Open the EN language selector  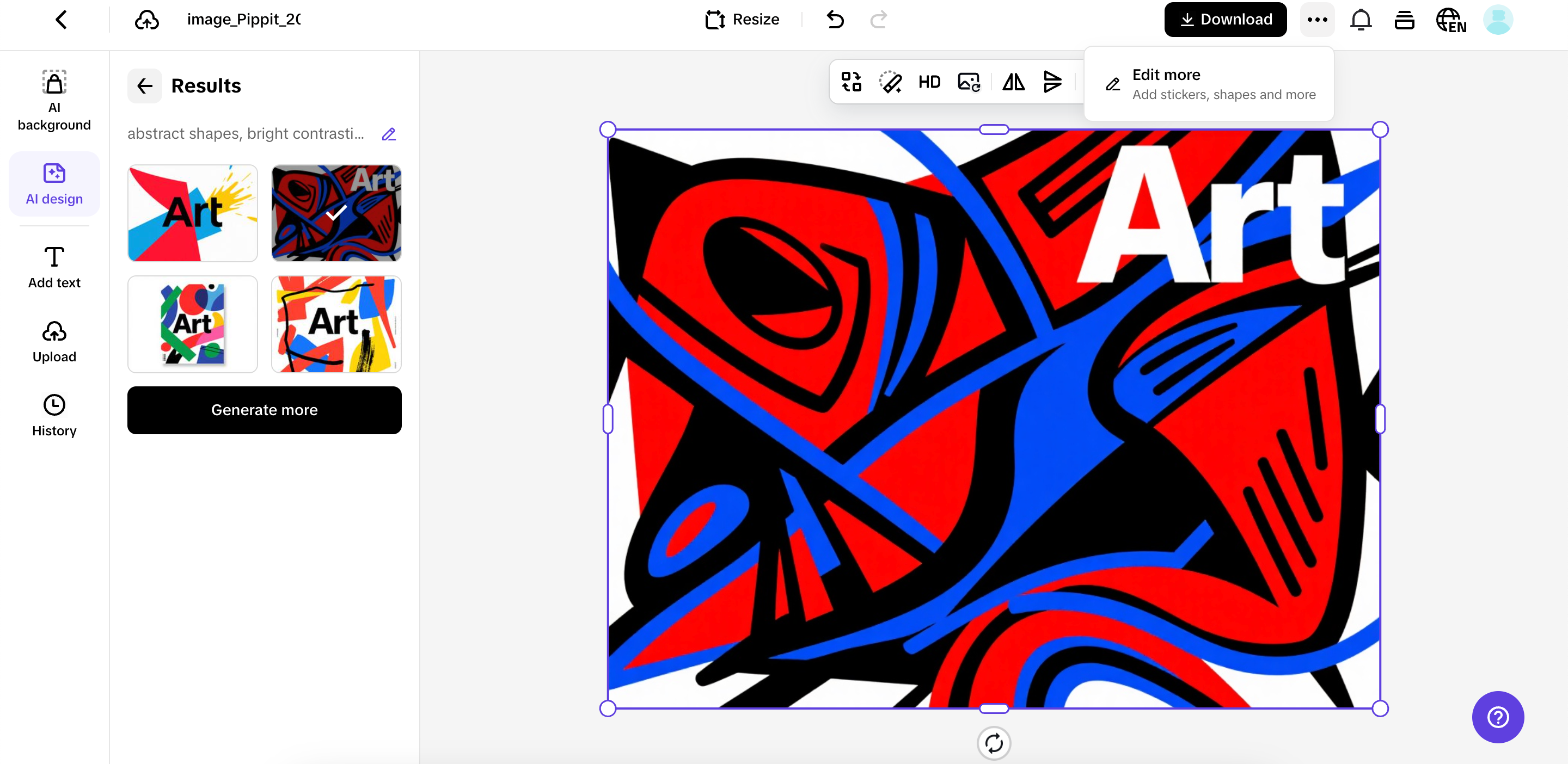tap(1451, 20)
